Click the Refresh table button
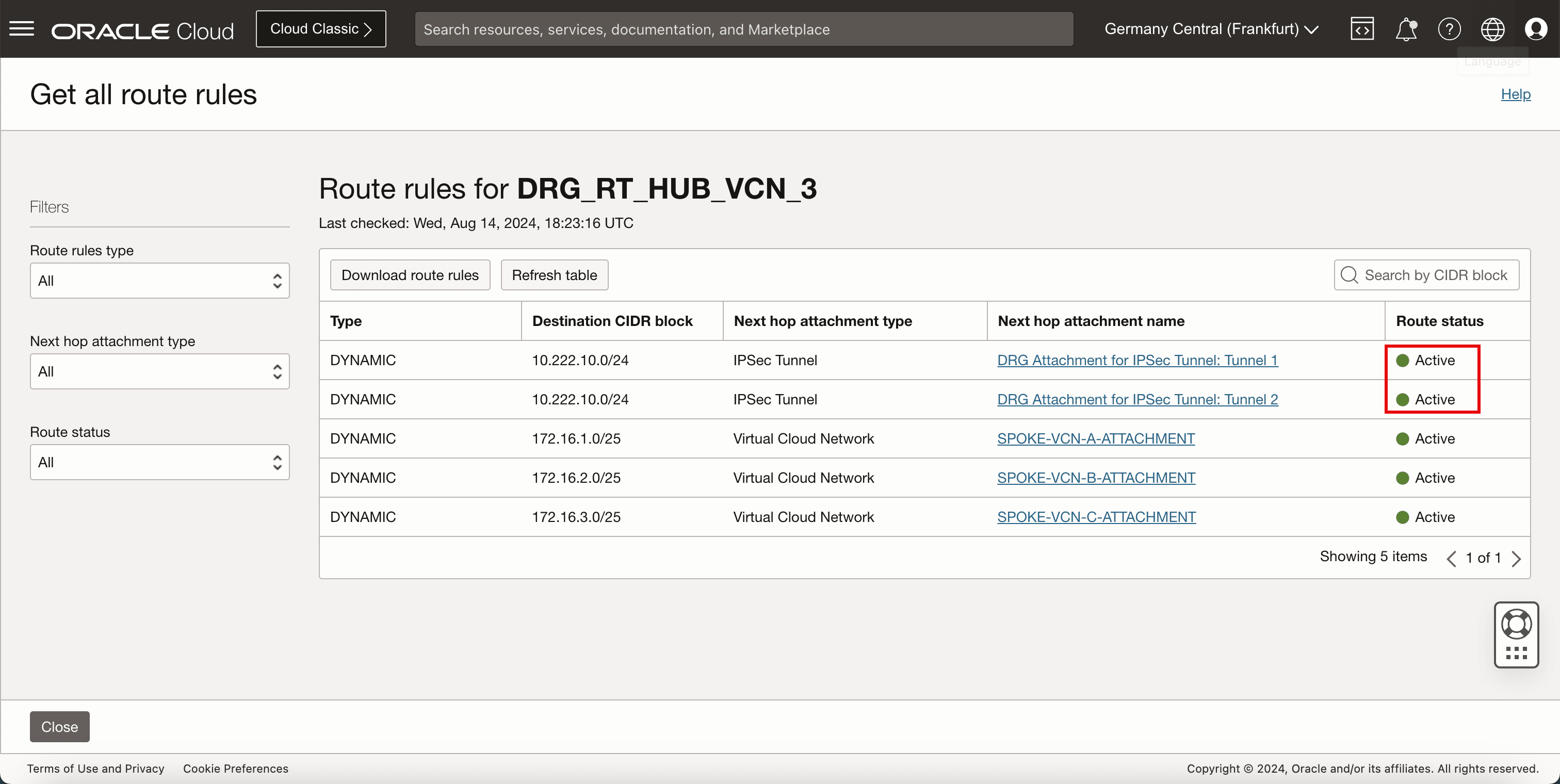This screenshot has width=1560, height=784. [554, 275]
